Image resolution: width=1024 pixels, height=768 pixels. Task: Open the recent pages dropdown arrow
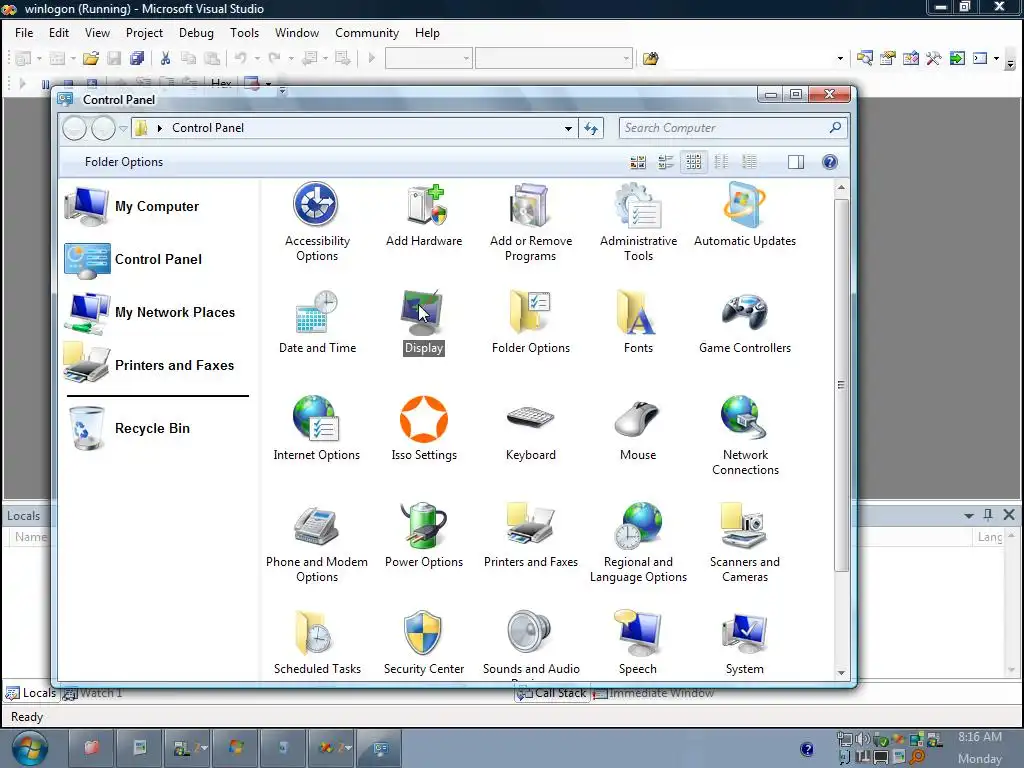coord(123,129)
